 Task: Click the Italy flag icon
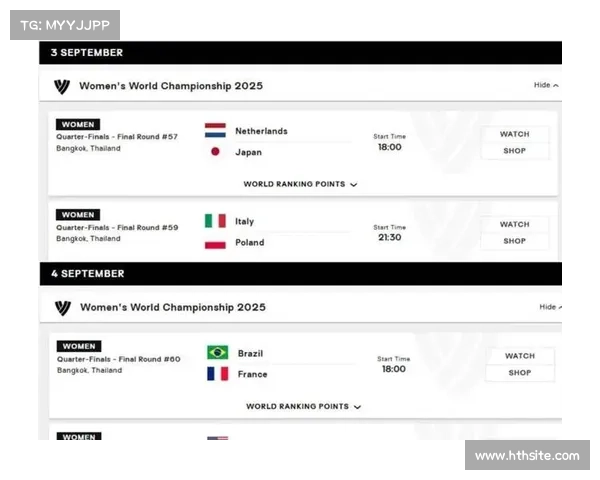[x=215, y=221]
